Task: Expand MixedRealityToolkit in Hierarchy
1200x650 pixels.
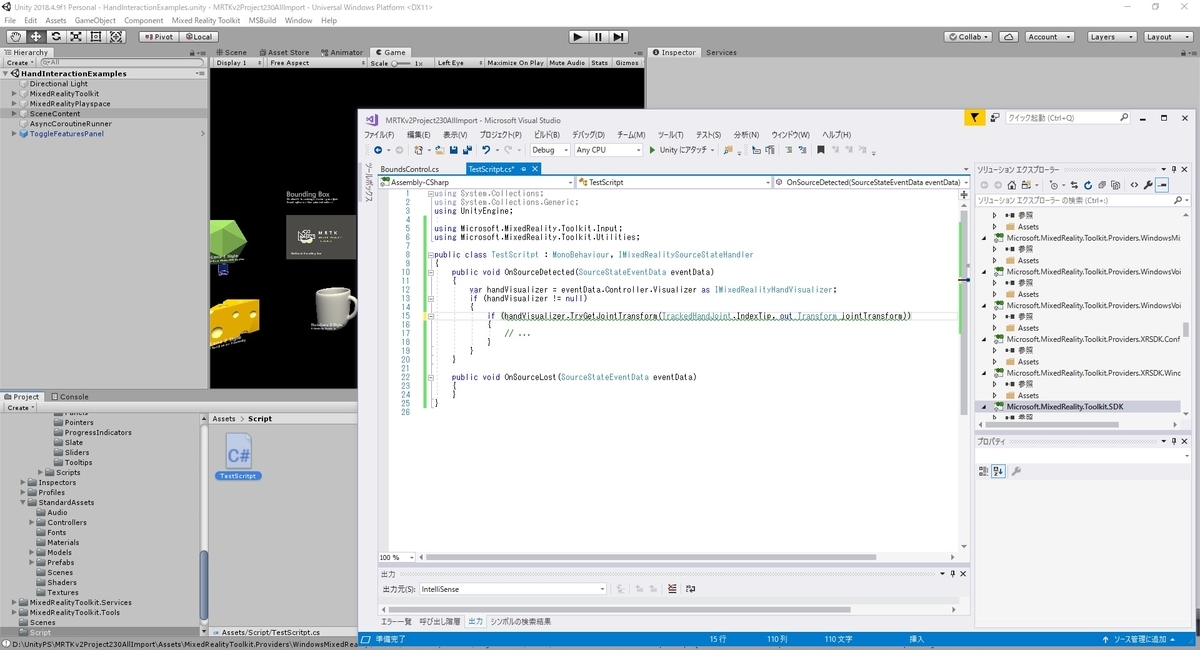Action: click(15, 94)
